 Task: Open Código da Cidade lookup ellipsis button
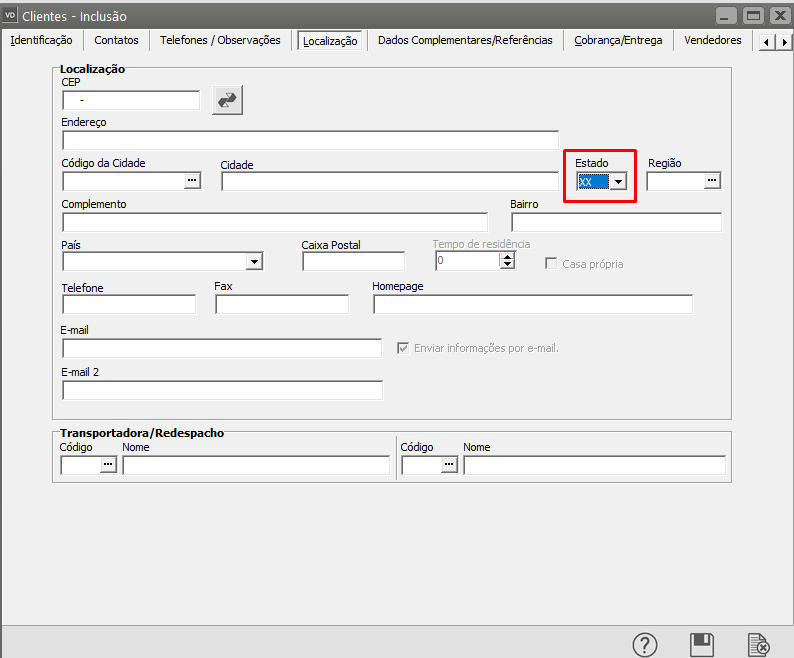(192, 180)
